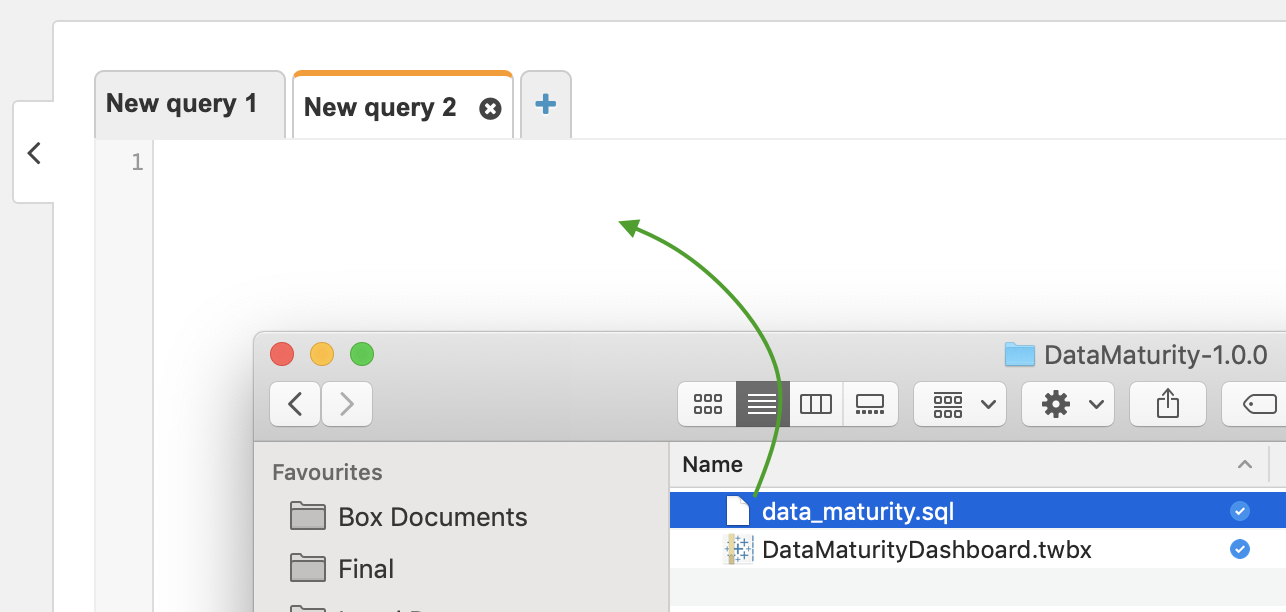
Task: Switch Finder to gallery view
Action: click(870, 404)
